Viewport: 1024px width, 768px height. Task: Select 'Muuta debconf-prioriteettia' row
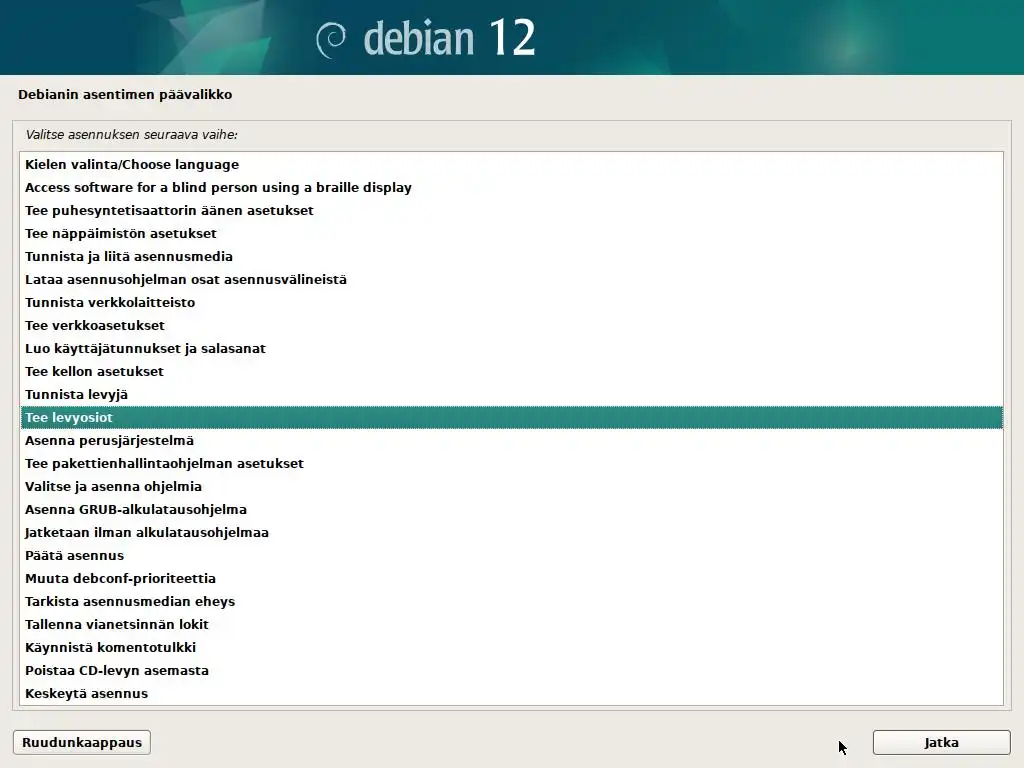[x=512, y=579]
